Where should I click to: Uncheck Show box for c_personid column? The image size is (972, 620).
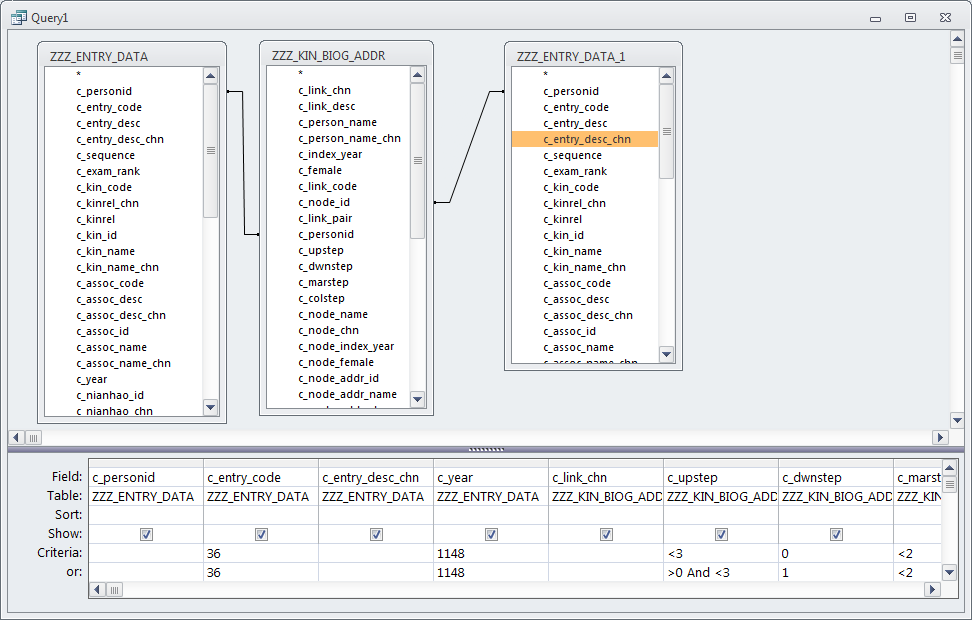tap(146, 534)
